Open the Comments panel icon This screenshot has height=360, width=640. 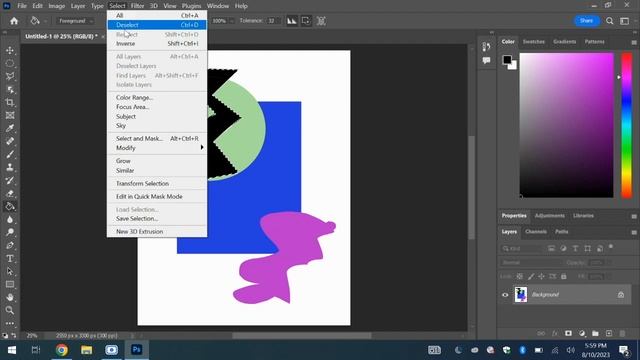pyautogui.click(x=486, y=60)
